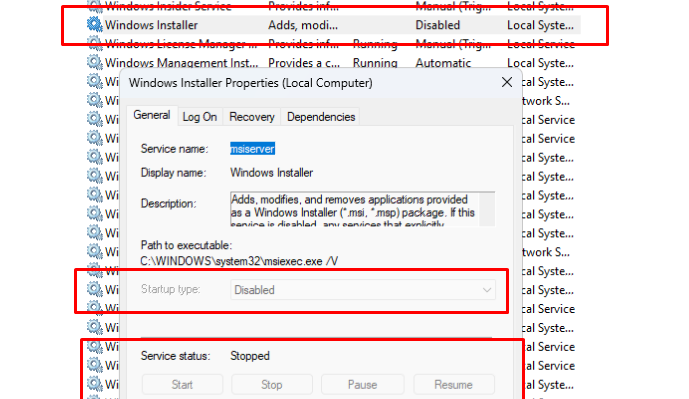Image resolution: width=689 pixels, height=399 pixels.
Task: Select the Windows Installer service row
Action: pos(334,25)
